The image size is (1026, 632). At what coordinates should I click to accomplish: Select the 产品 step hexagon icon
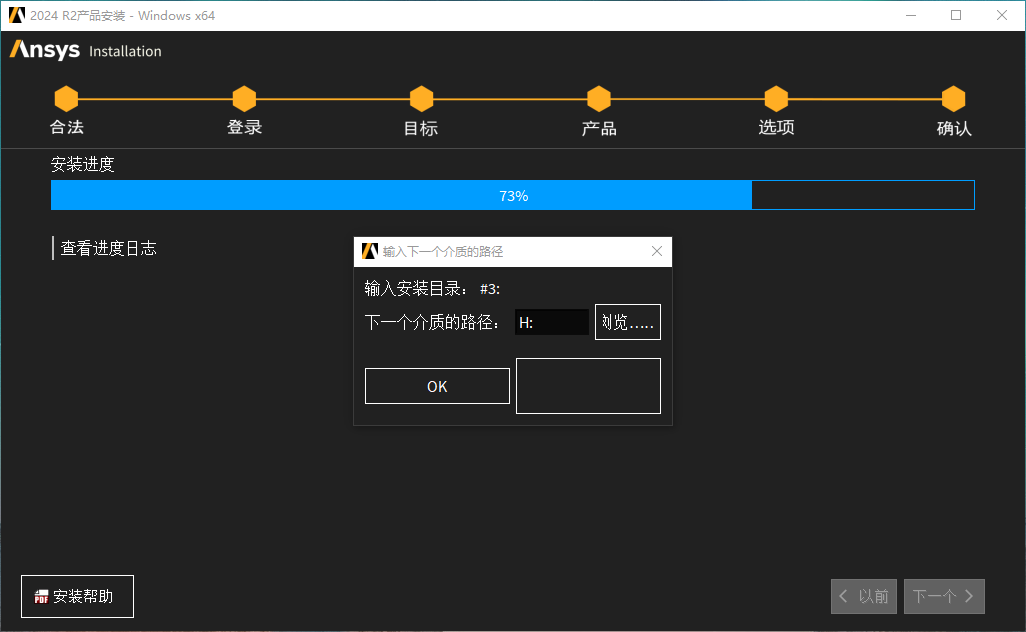[598, 97]
